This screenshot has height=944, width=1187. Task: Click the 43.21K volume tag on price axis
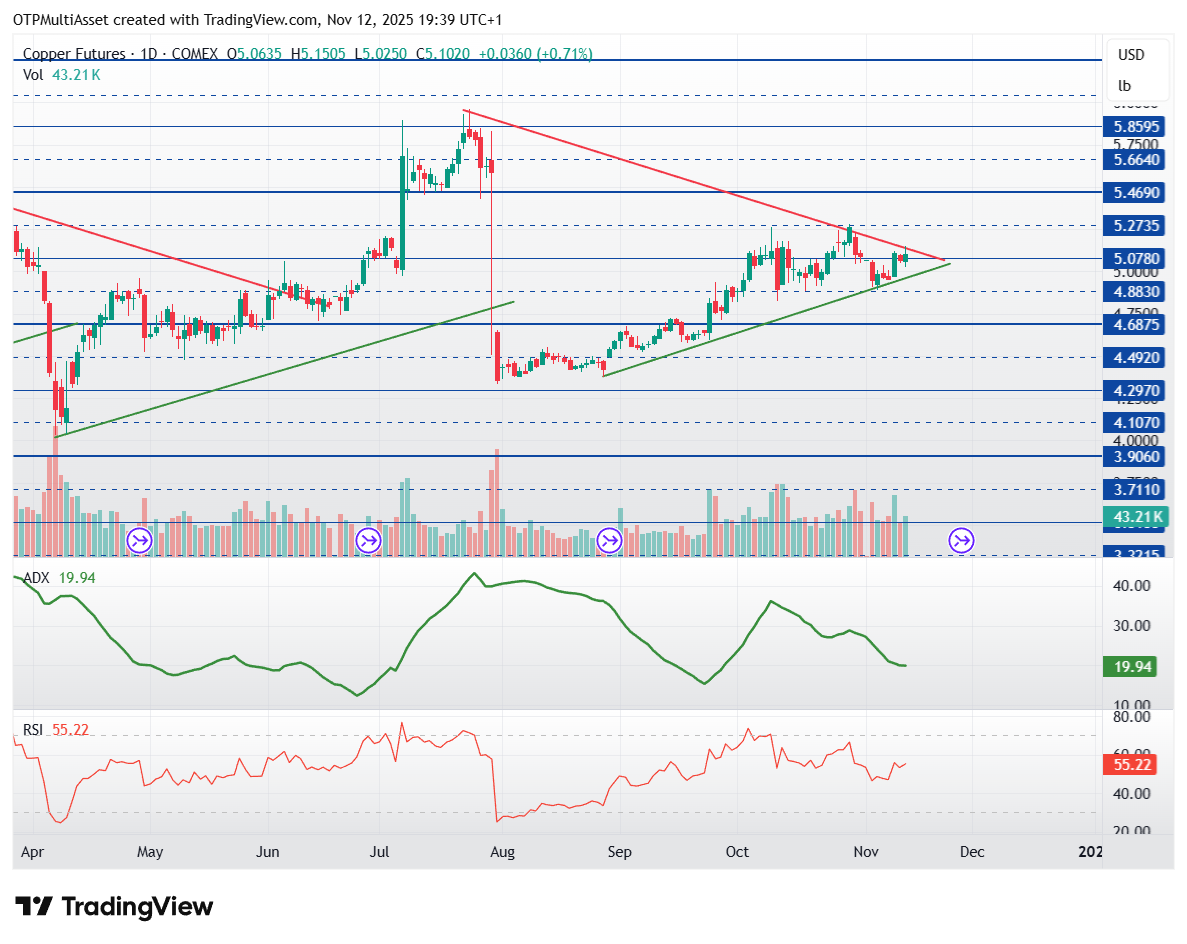1137,517
